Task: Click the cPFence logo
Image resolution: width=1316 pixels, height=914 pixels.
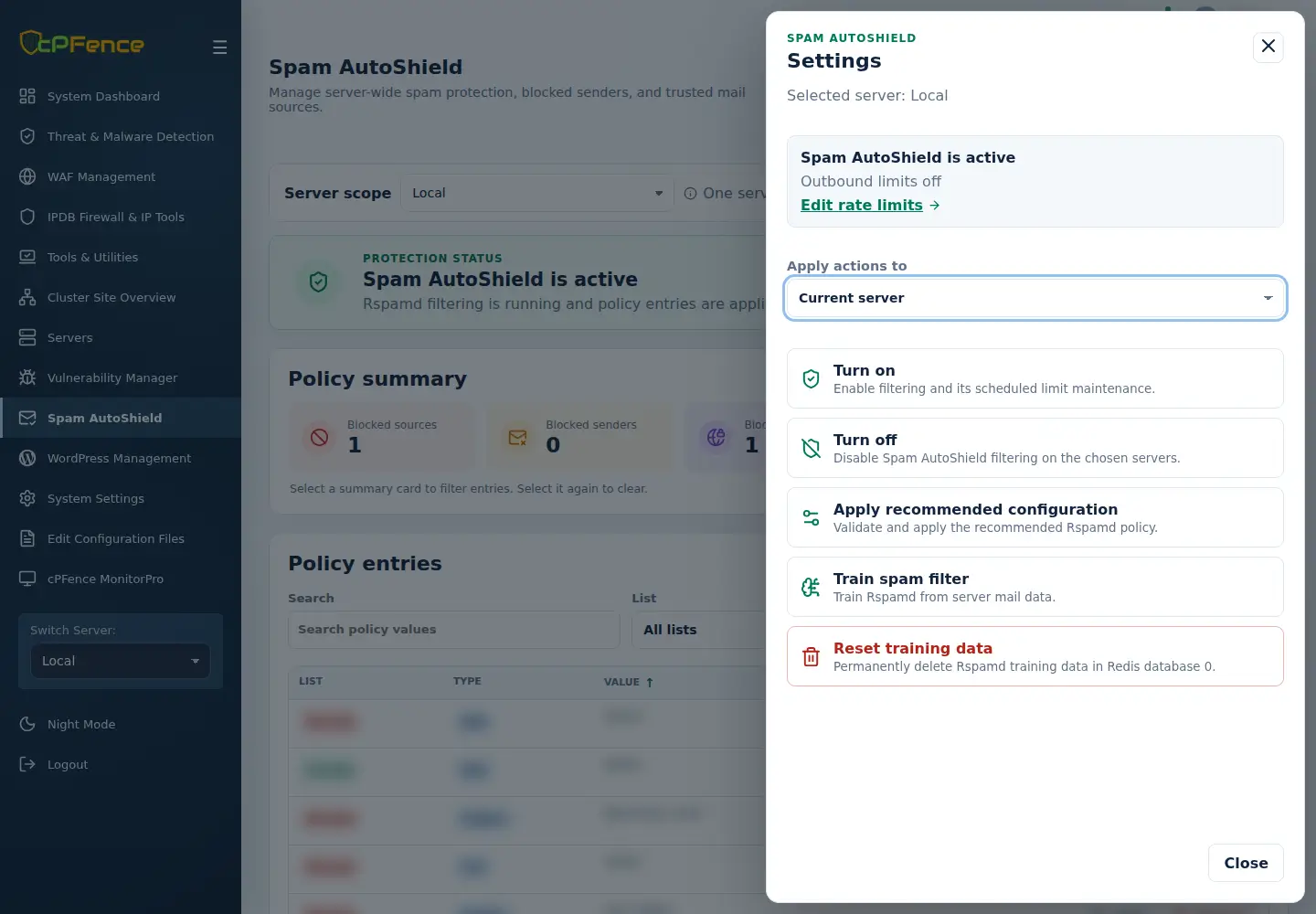Action: click(81, 43)
